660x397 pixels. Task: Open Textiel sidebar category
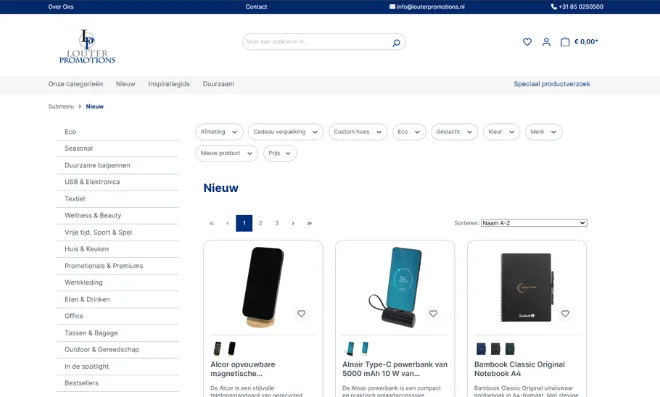pyautogui.click(x=117, y=199)
